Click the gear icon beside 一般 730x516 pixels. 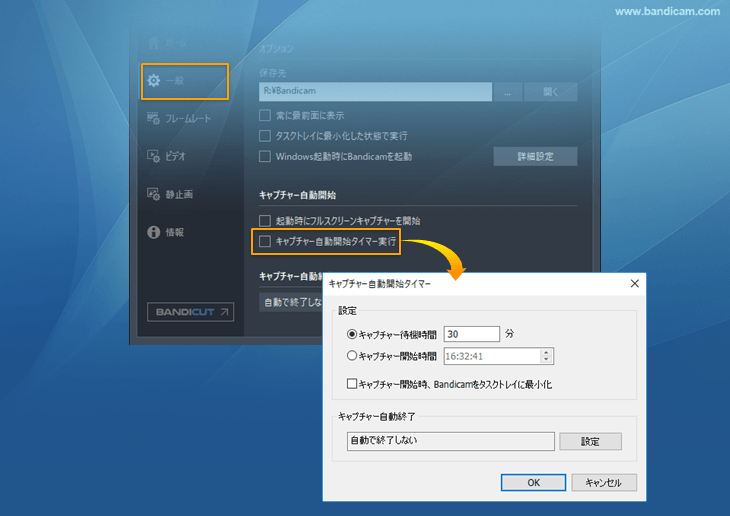click(154, 81)
